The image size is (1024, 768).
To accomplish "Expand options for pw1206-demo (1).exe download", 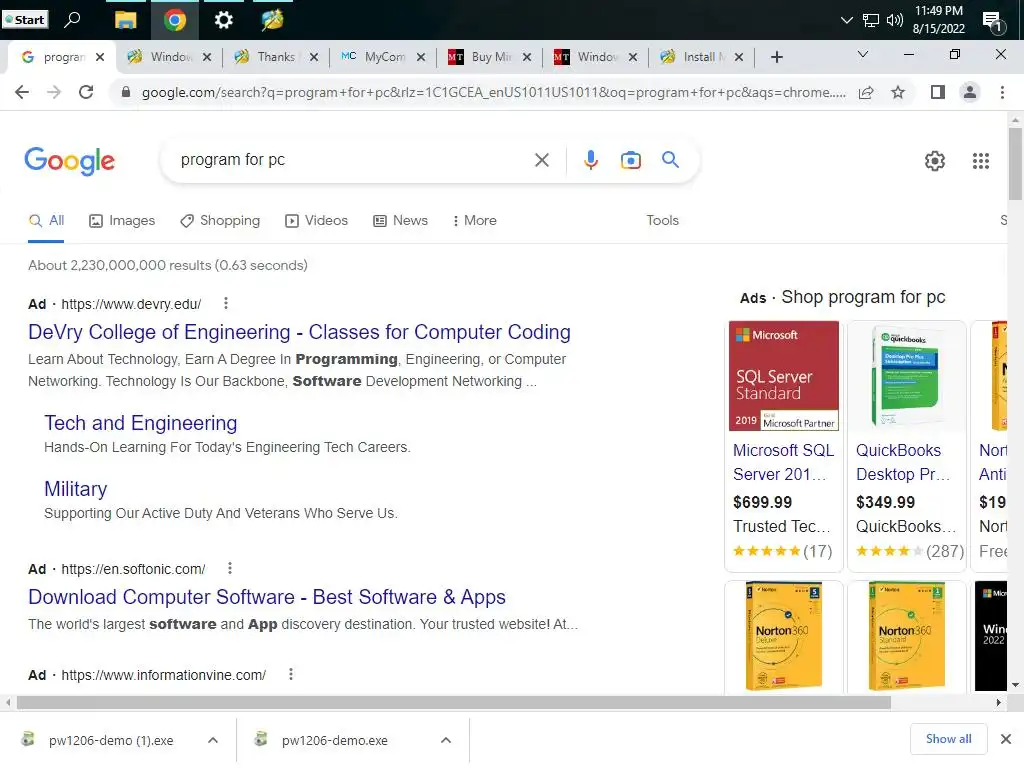I will pyautogui.click(x=213, y=740).
